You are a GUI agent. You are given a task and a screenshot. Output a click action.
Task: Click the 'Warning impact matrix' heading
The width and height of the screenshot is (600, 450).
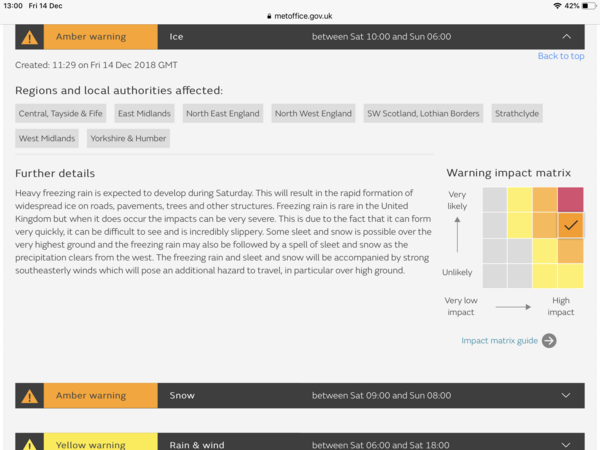[509, 173]
